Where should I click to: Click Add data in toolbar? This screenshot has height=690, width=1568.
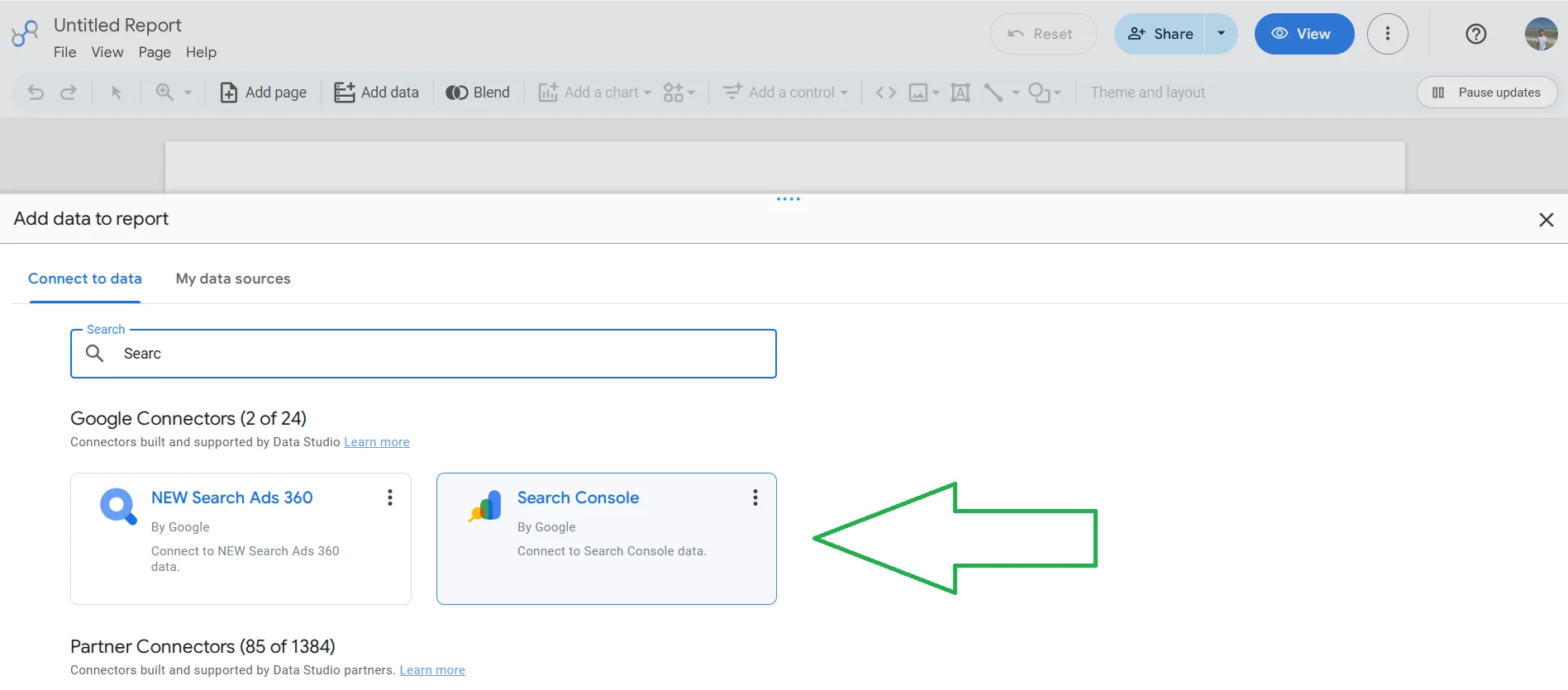376,93
